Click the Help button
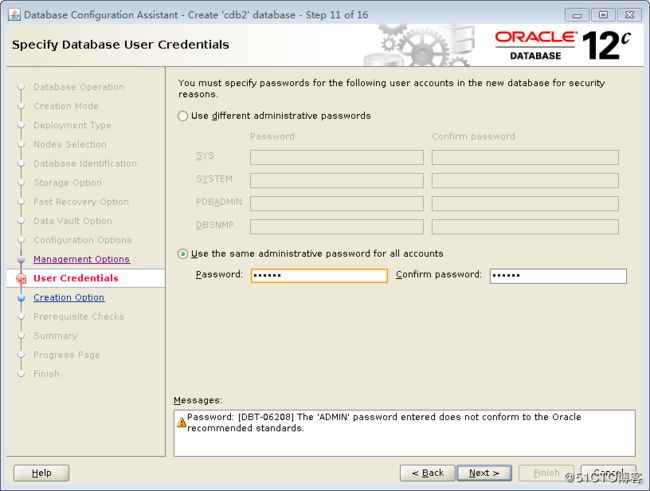Viewport: 650px width, 491px height. [41, 473]
